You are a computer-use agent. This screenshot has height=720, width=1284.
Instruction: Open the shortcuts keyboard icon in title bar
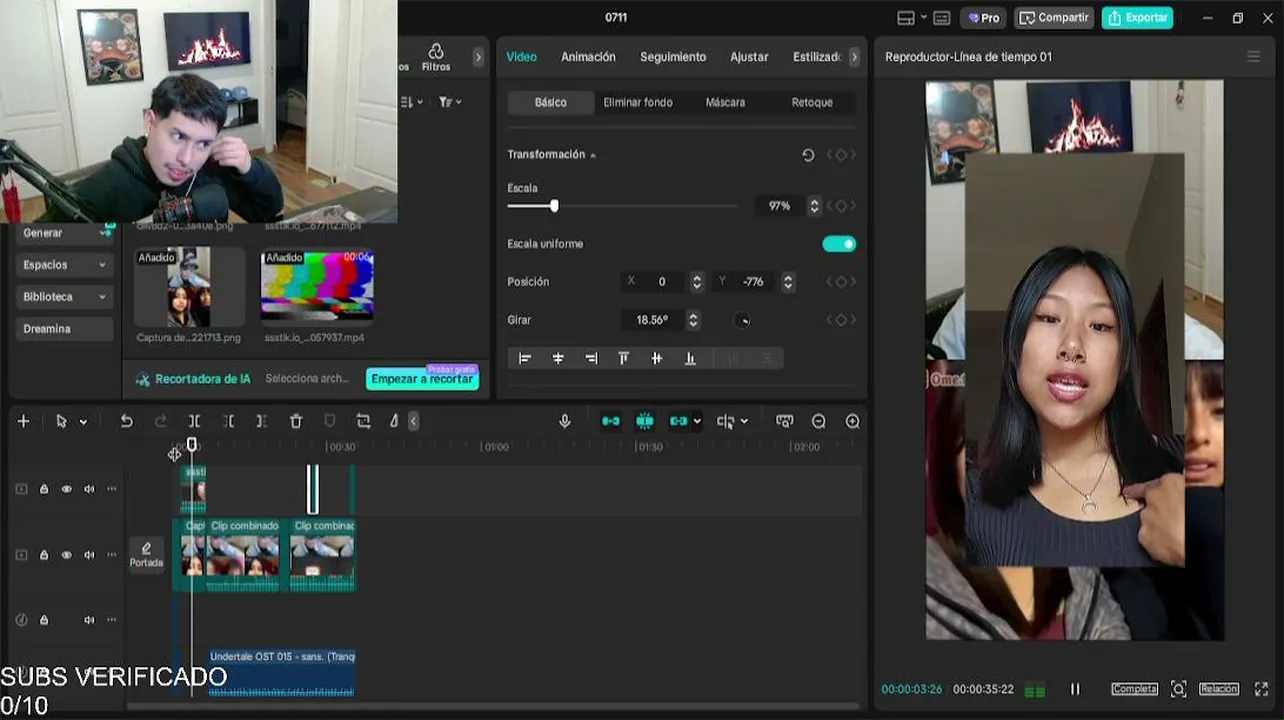[941, 18]
